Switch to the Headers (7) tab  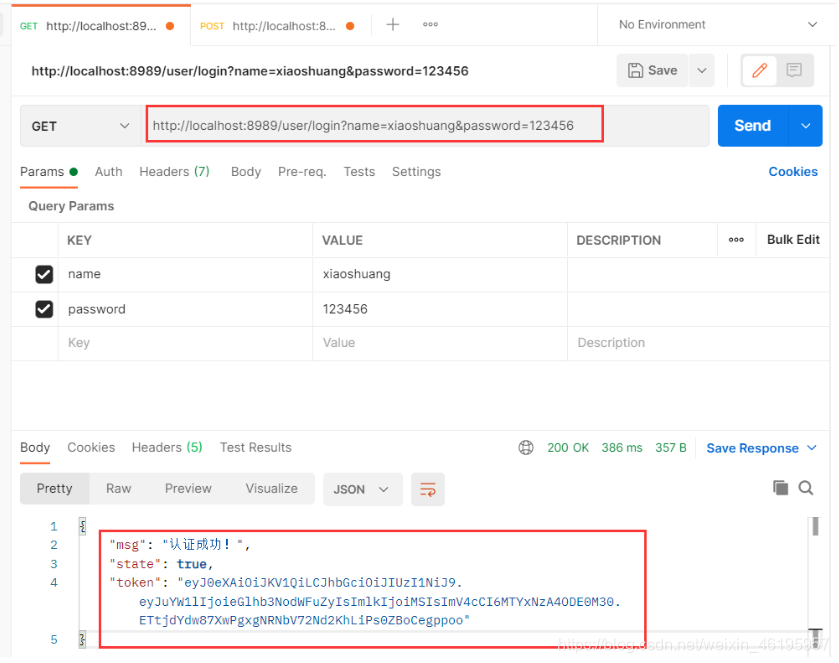pos(174,172)
